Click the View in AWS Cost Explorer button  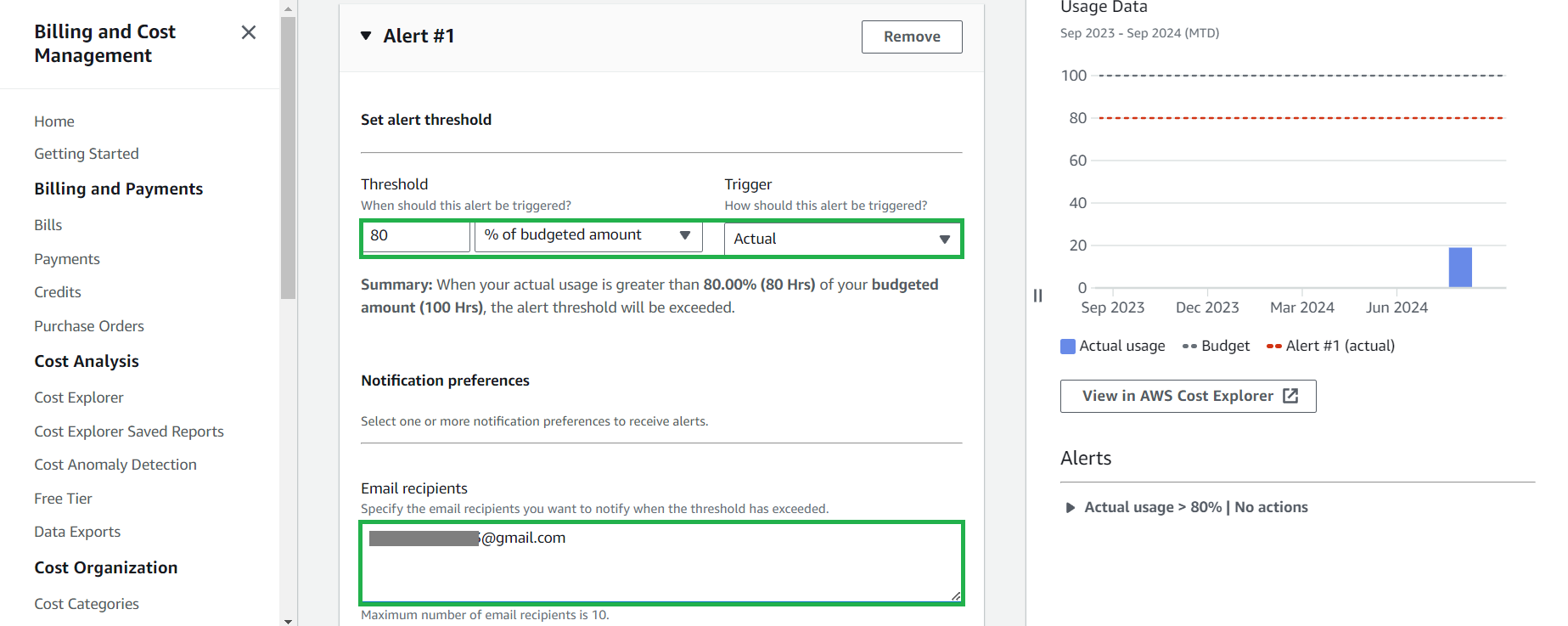click(x=1188, y=396)
